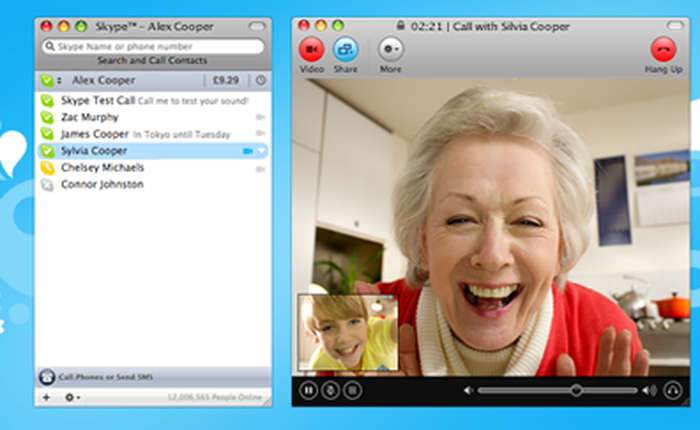Viewport: 700px width, 430px height.
Task: Click the history clock icon beside credit
Action: pos(260,80)
